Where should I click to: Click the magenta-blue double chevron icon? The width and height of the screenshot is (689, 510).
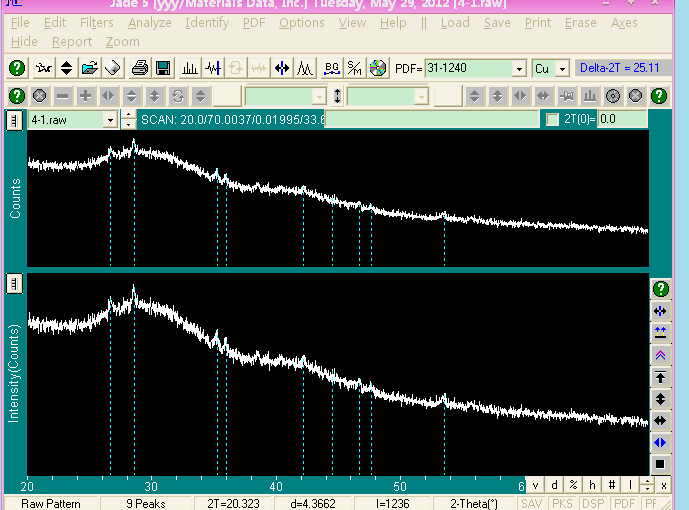tap(660, 355)
